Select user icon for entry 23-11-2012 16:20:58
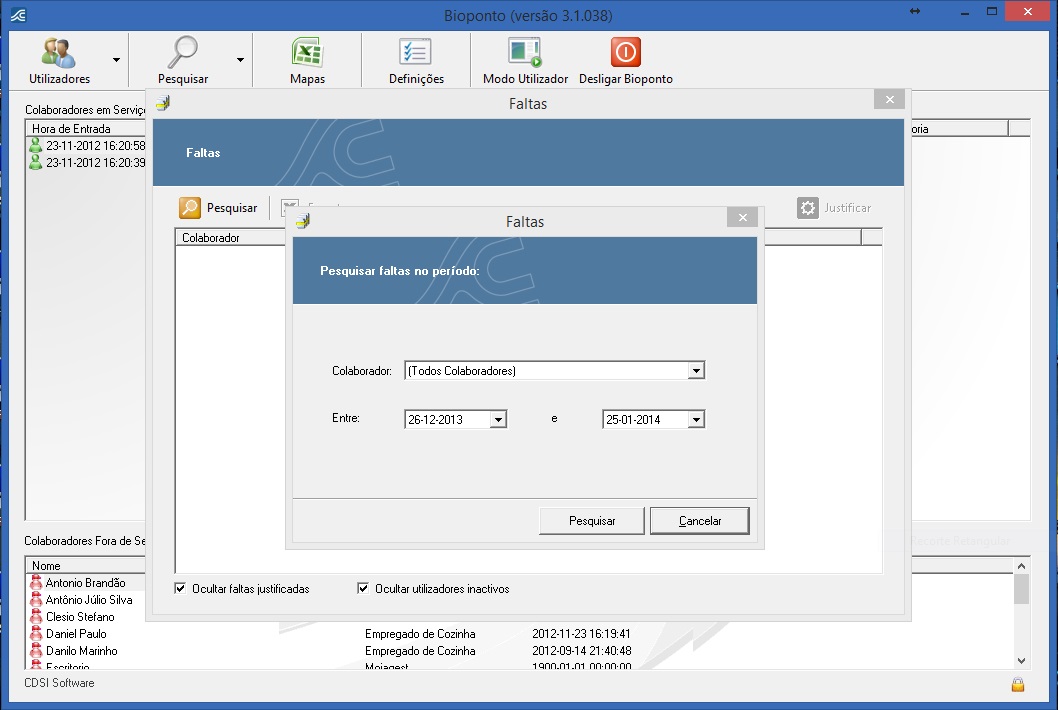The height and width of the screenshot is (710, 1058). (36, 145)
